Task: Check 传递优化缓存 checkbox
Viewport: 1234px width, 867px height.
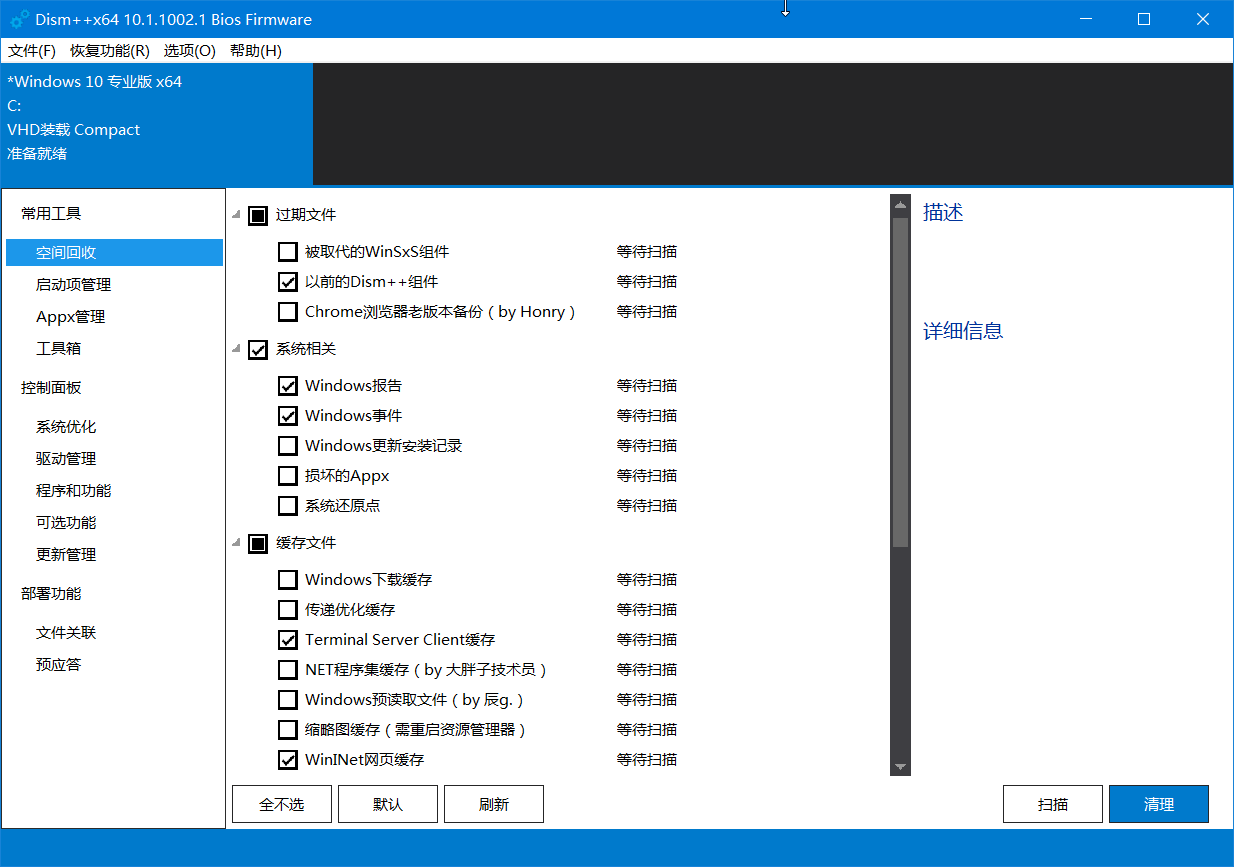Action: [288, 610]
